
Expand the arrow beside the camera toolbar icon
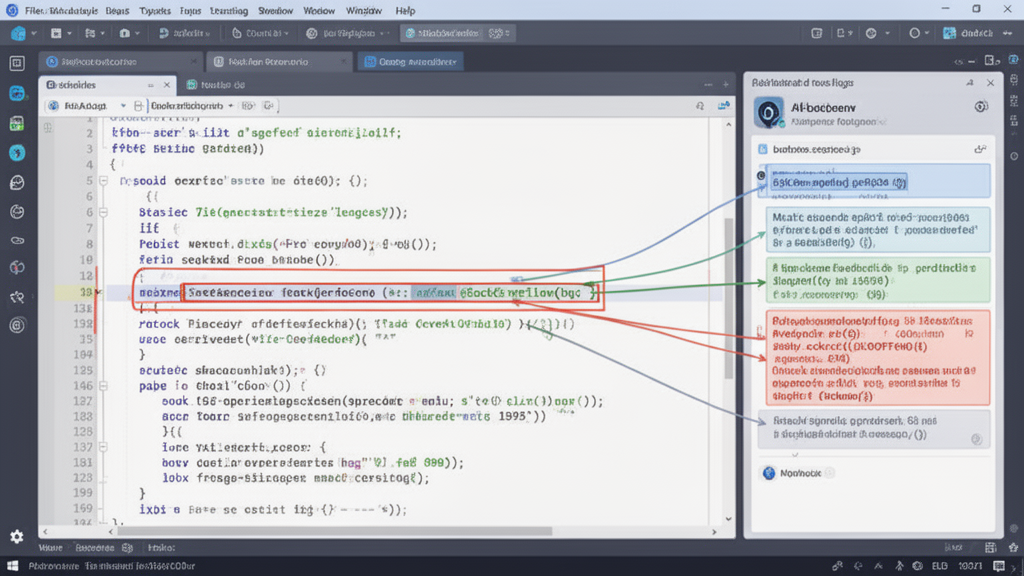click(x=138, y=33)
